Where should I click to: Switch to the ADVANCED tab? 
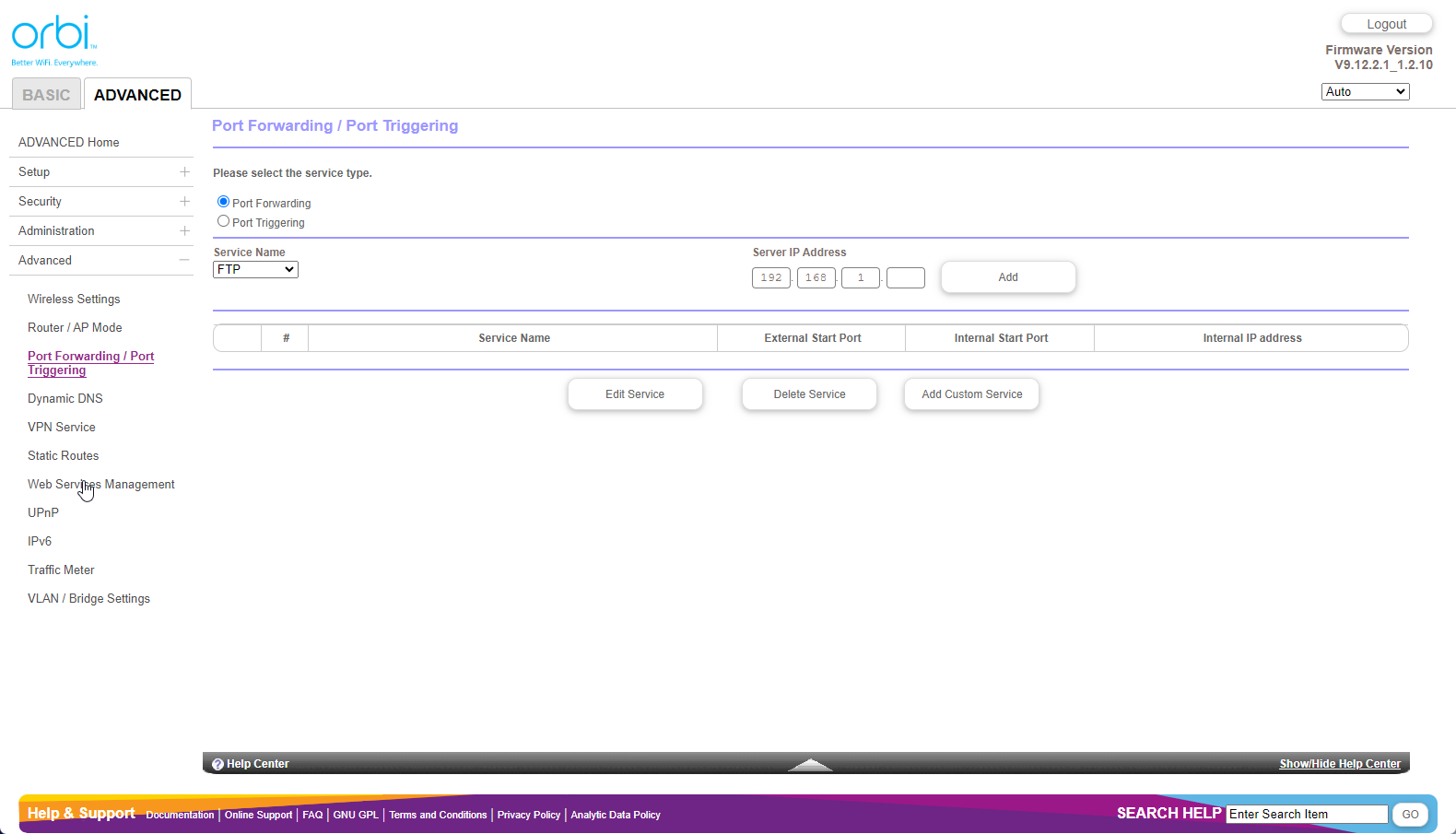coord(137,95)
